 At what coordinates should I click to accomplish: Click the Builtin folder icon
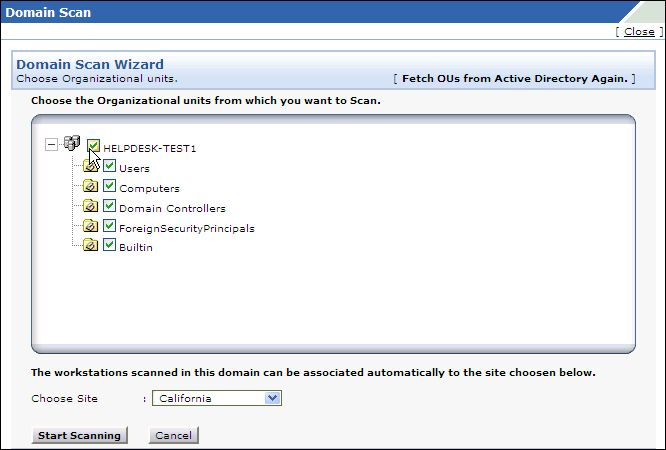[91, 246]
